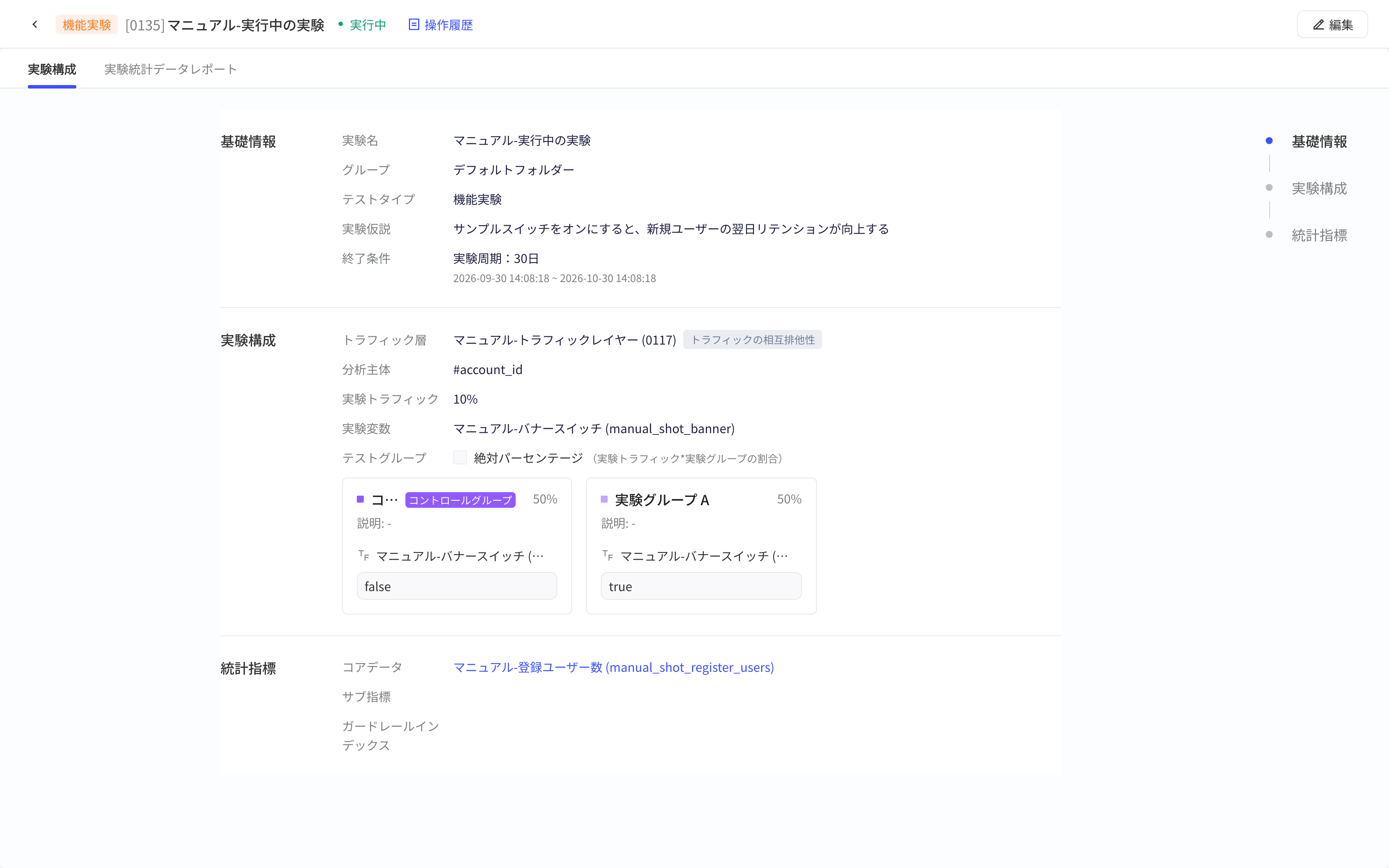Click the 機能実験 type tag
1389x868 pixels.
pyautogui.click(x=87, y=25)
